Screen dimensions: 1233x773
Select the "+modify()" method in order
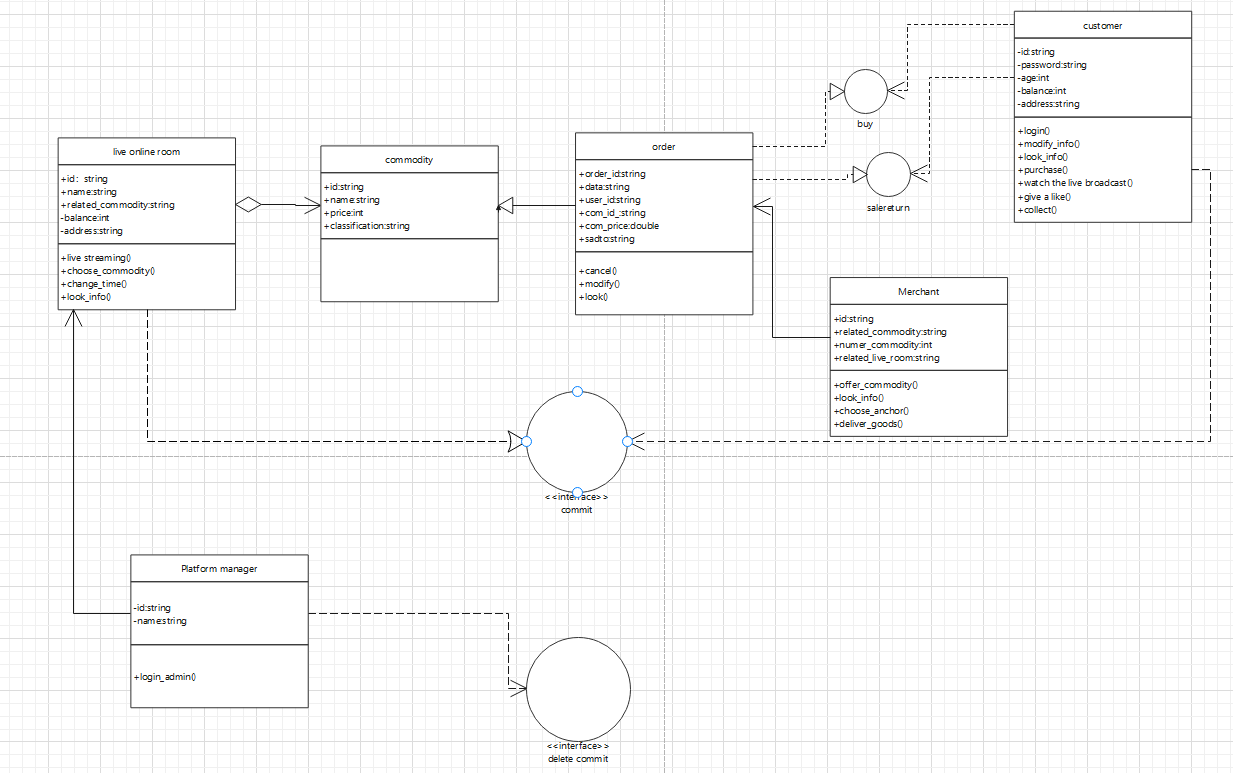598,284
